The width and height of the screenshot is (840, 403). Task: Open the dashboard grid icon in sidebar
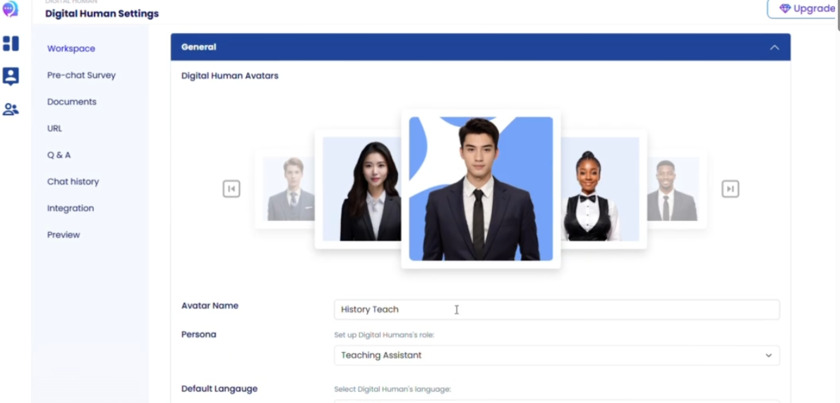coord(11,43)
